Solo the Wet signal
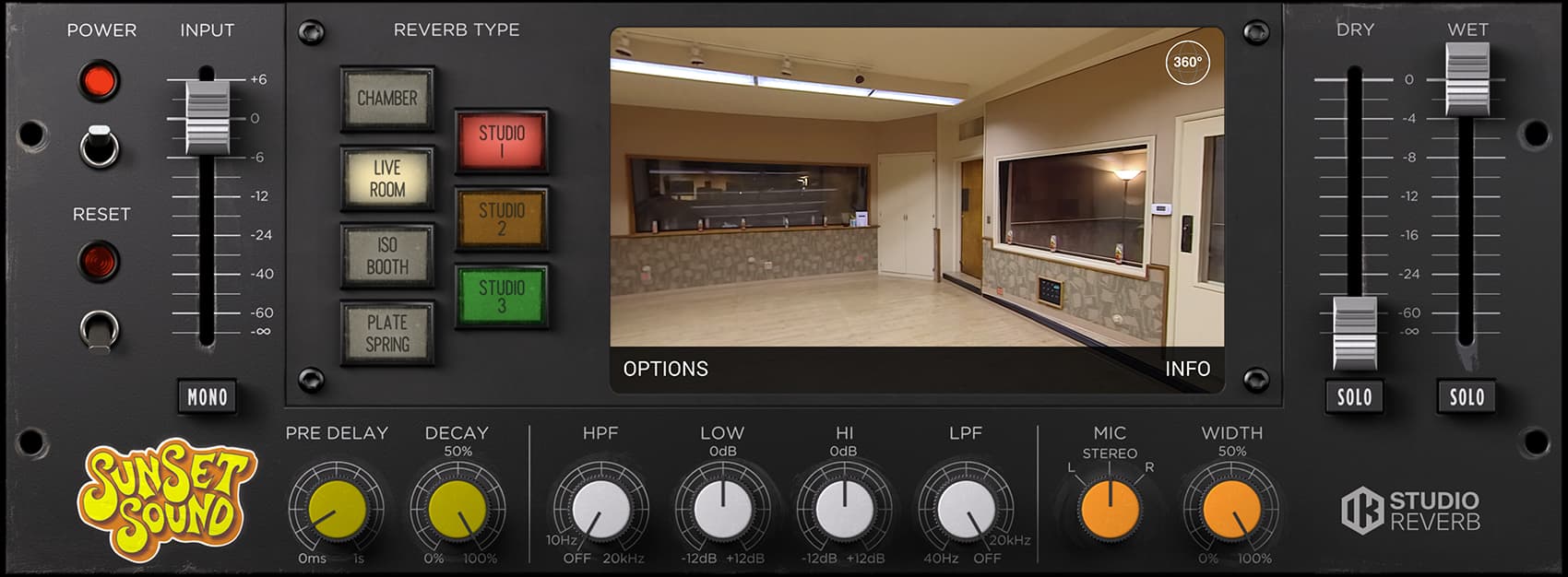 click(1467, 397)
